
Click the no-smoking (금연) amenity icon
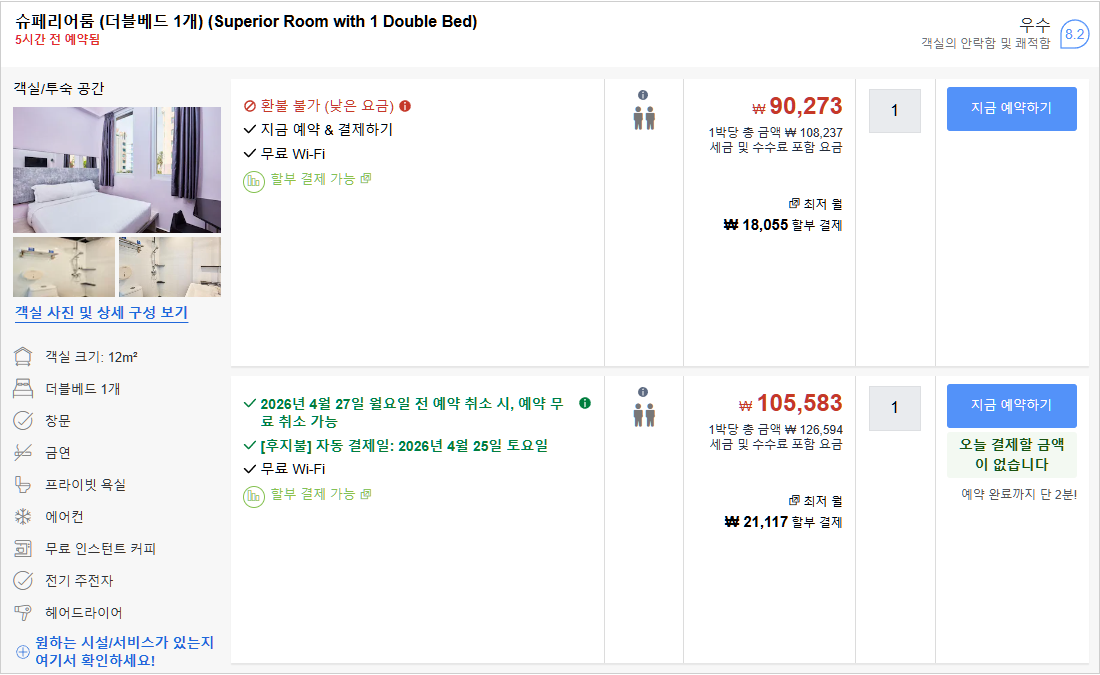(23, 453)
